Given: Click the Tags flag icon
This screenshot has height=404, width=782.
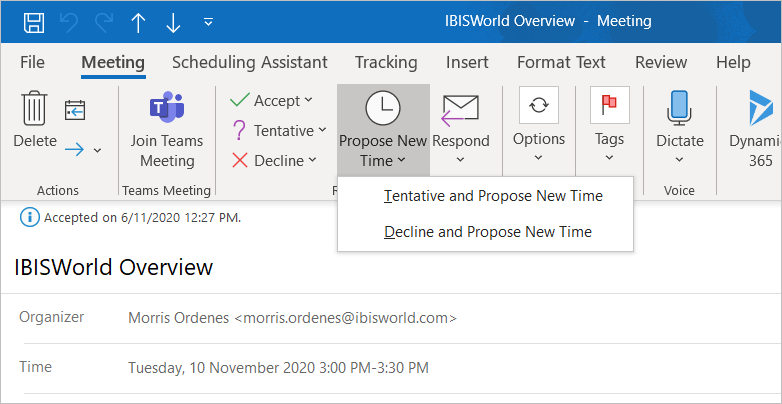Looking at the screenshot, I should [609, 105].
